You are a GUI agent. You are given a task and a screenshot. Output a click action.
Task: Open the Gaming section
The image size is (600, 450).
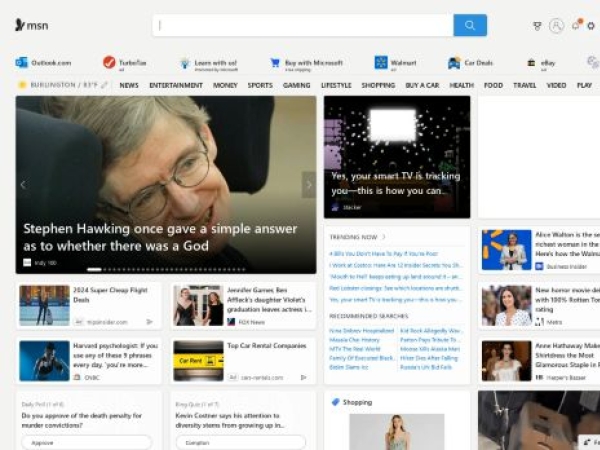297,85
